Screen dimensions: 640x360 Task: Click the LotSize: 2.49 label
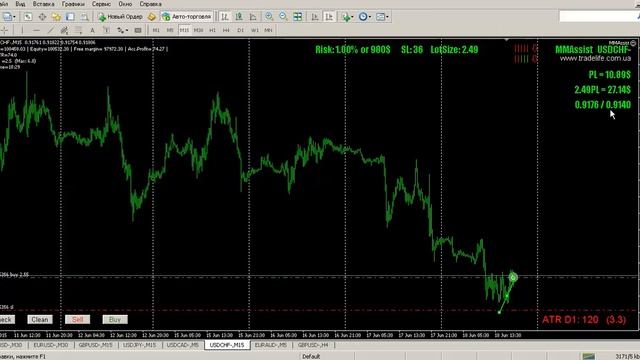click(x=454, y=50)
